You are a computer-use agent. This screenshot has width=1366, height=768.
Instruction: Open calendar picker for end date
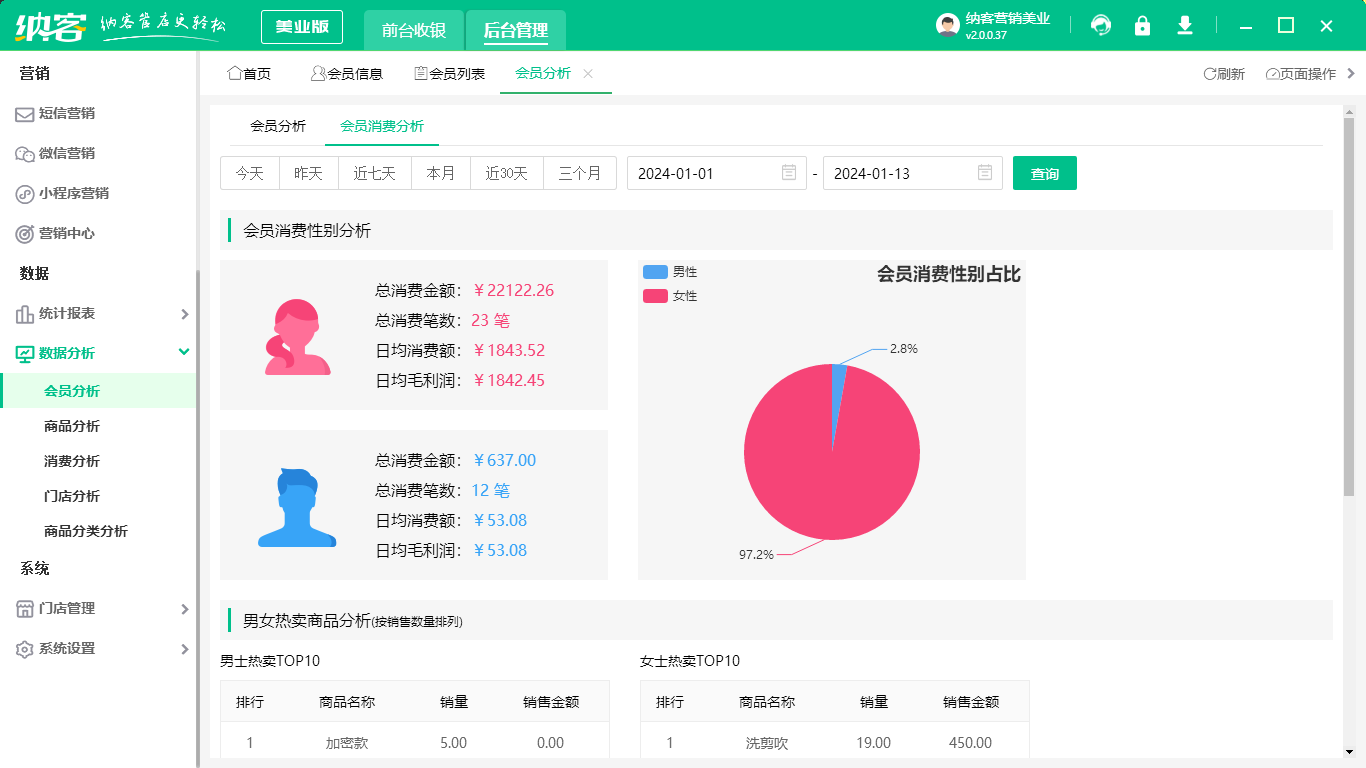[x=984, y=173]
